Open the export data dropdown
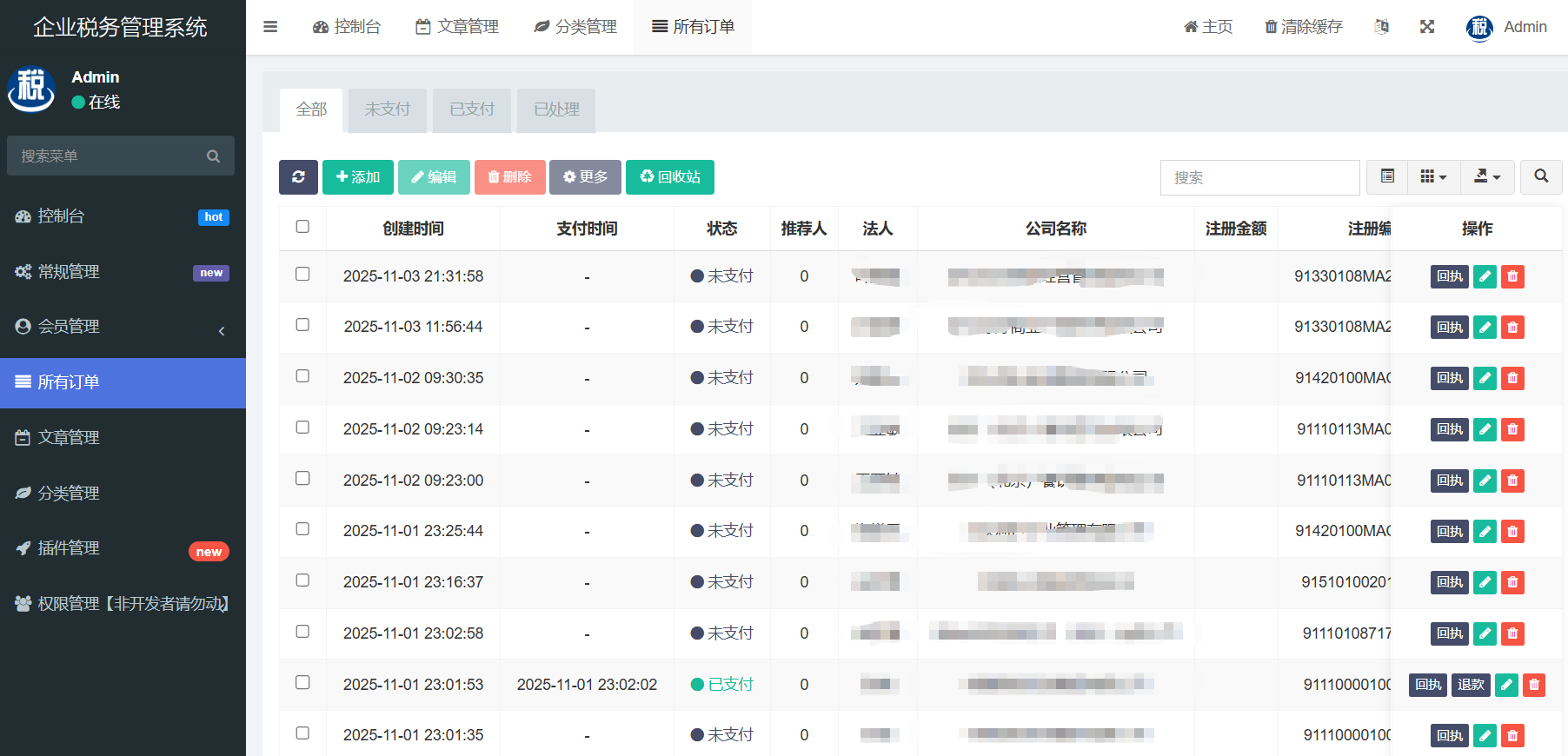Screen dimensions: 1568x756 1487,176
